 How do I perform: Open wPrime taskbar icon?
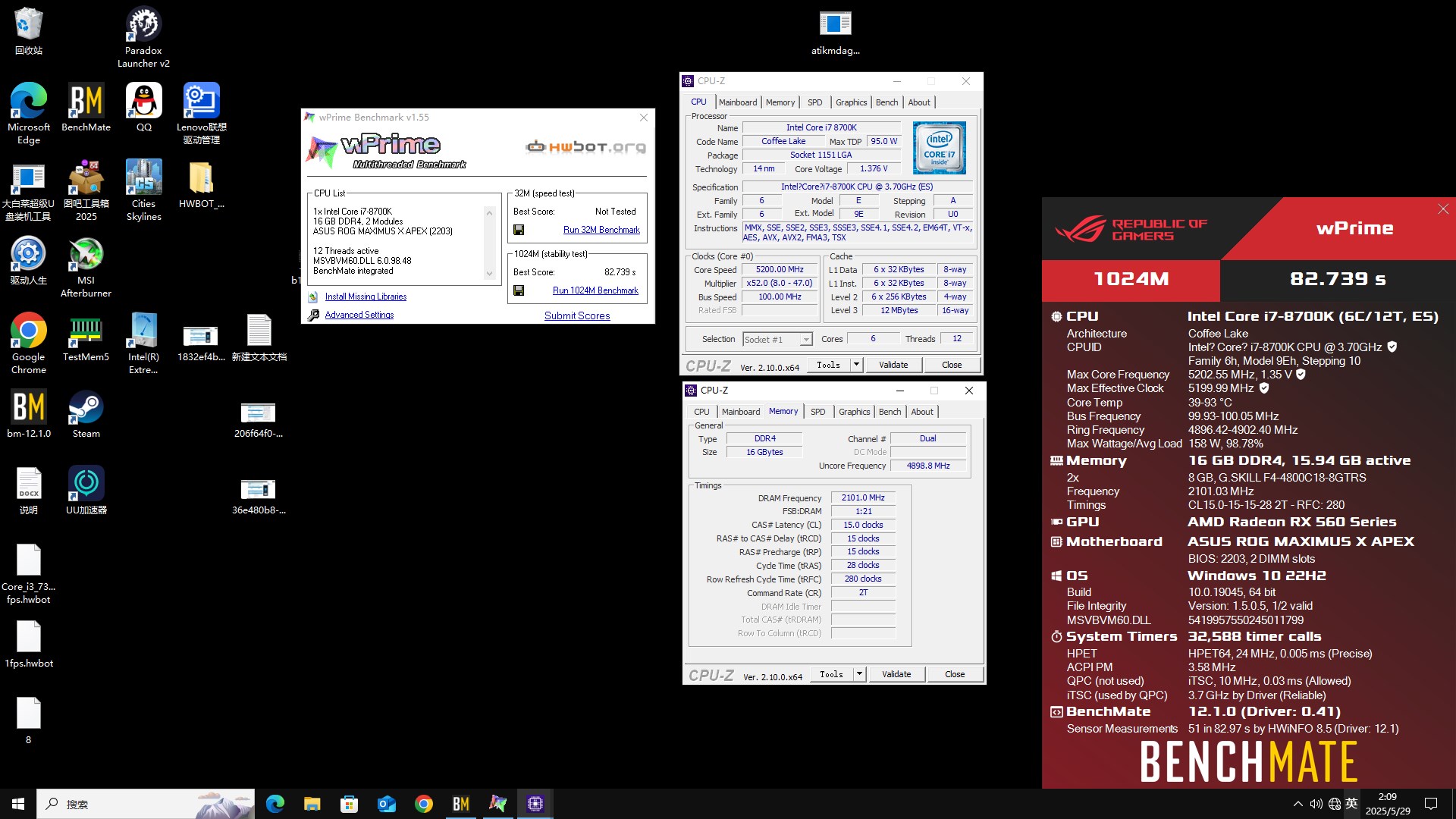(498, 804)
